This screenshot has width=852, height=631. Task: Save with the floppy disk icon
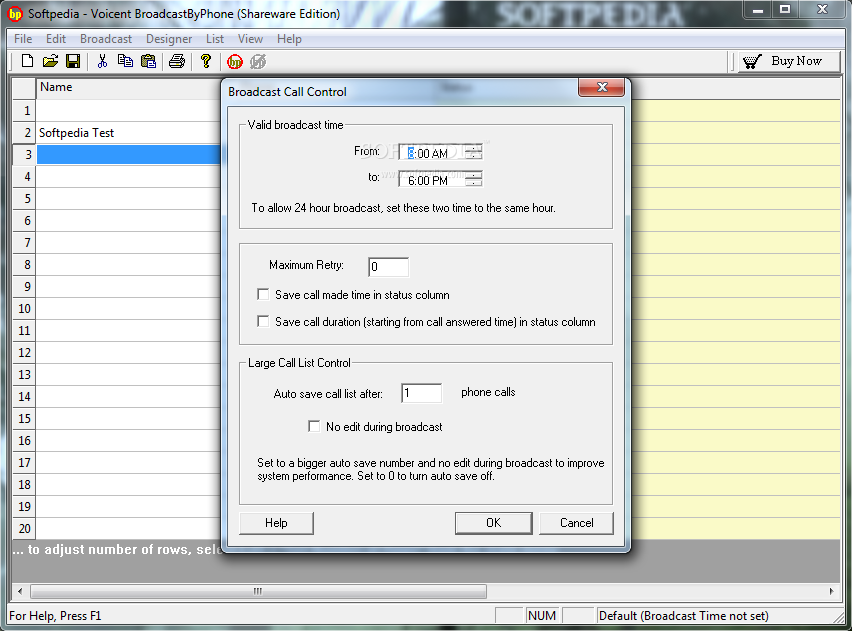[x=73, y=61]
